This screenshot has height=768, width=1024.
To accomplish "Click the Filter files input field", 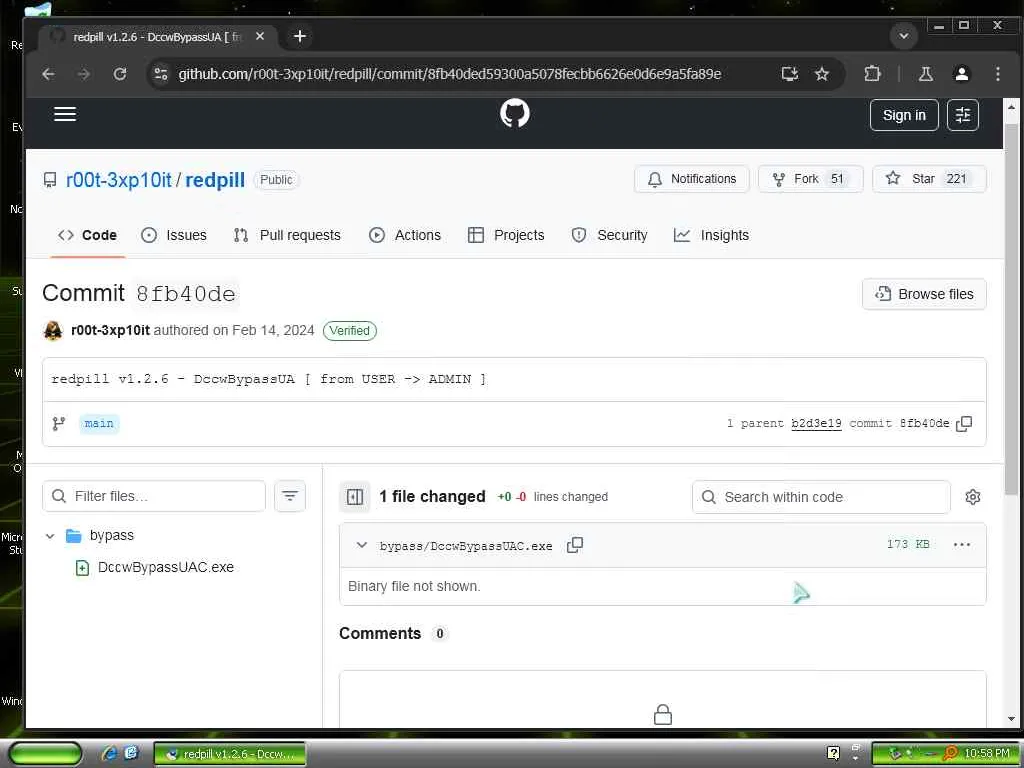I will [x=154, y=496].
